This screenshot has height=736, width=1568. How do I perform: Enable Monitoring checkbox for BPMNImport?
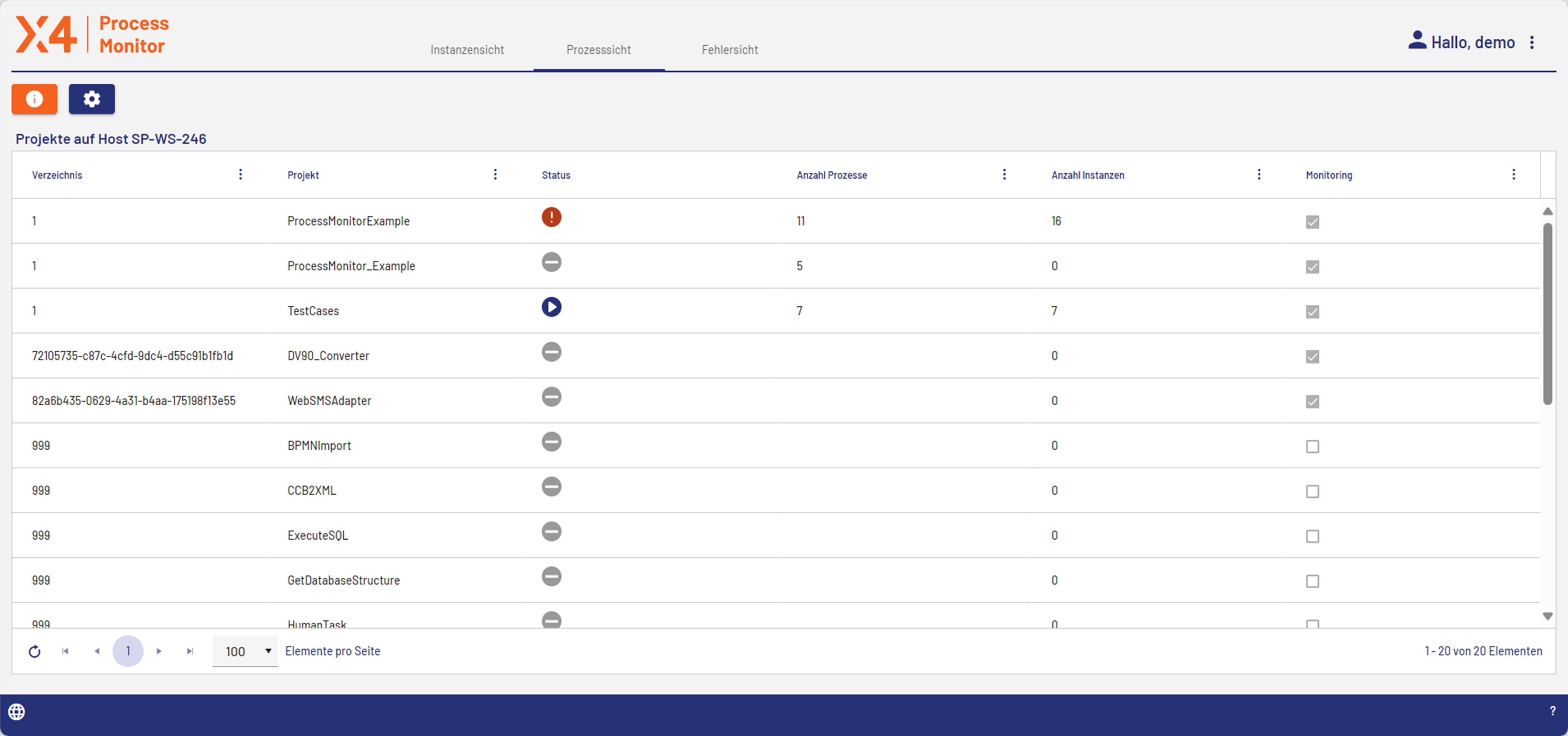[1312, 447]
